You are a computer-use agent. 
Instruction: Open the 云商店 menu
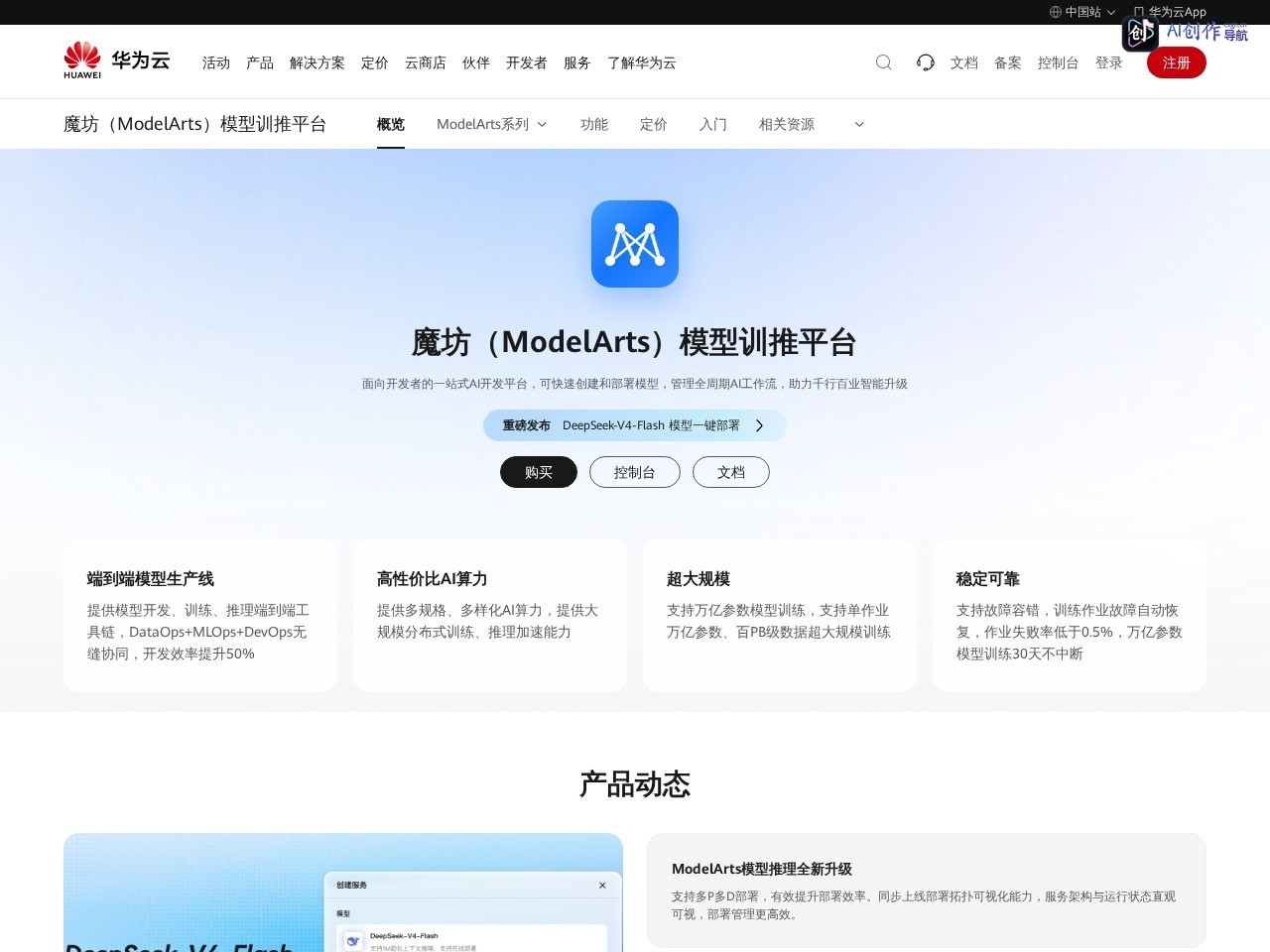426,62
